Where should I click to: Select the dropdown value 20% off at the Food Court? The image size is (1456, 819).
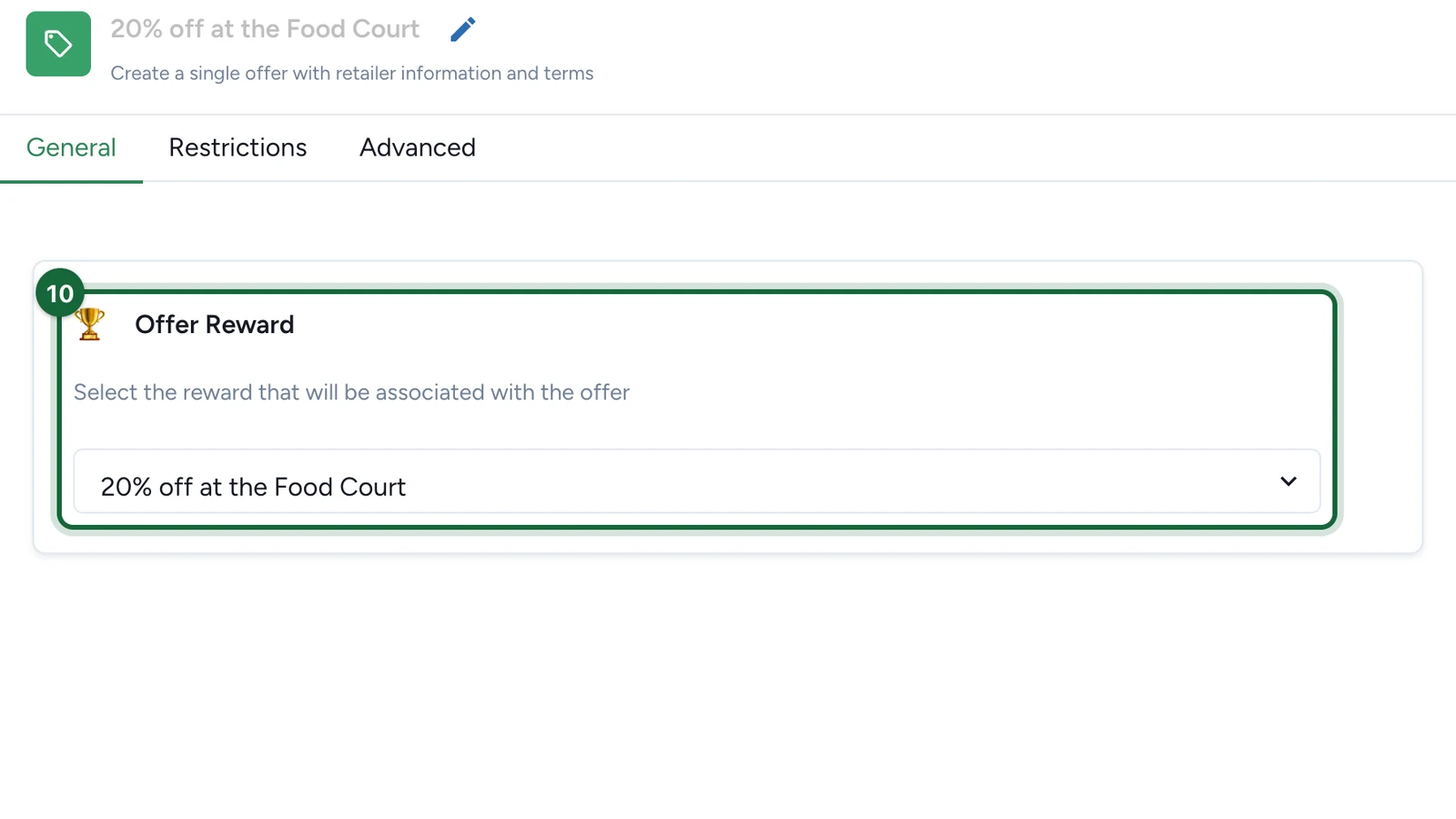point(253,487)
